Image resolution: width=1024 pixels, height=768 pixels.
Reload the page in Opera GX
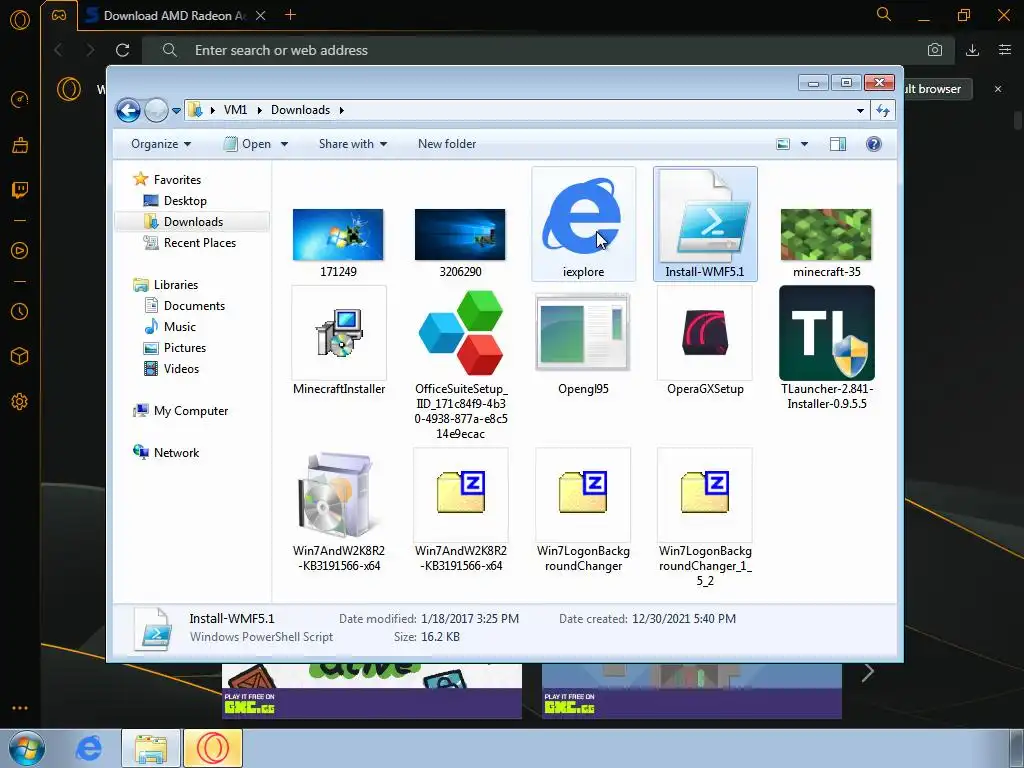122,50
